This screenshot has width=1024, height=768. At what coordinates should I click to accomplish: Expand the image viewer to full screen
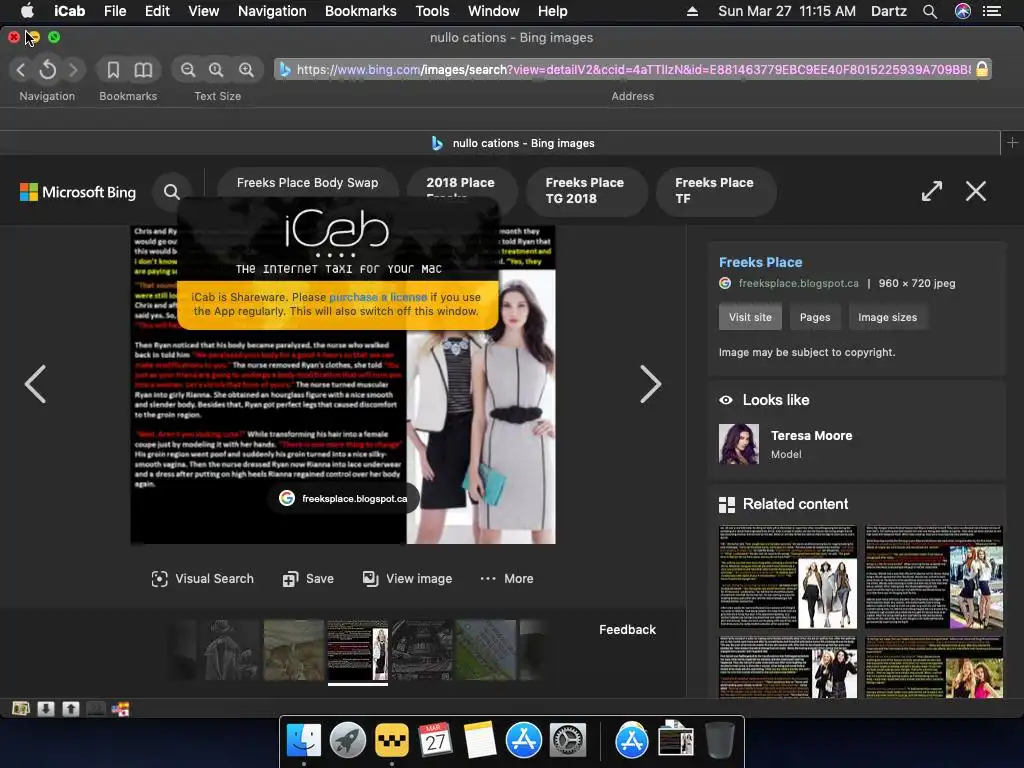point(932,191)
